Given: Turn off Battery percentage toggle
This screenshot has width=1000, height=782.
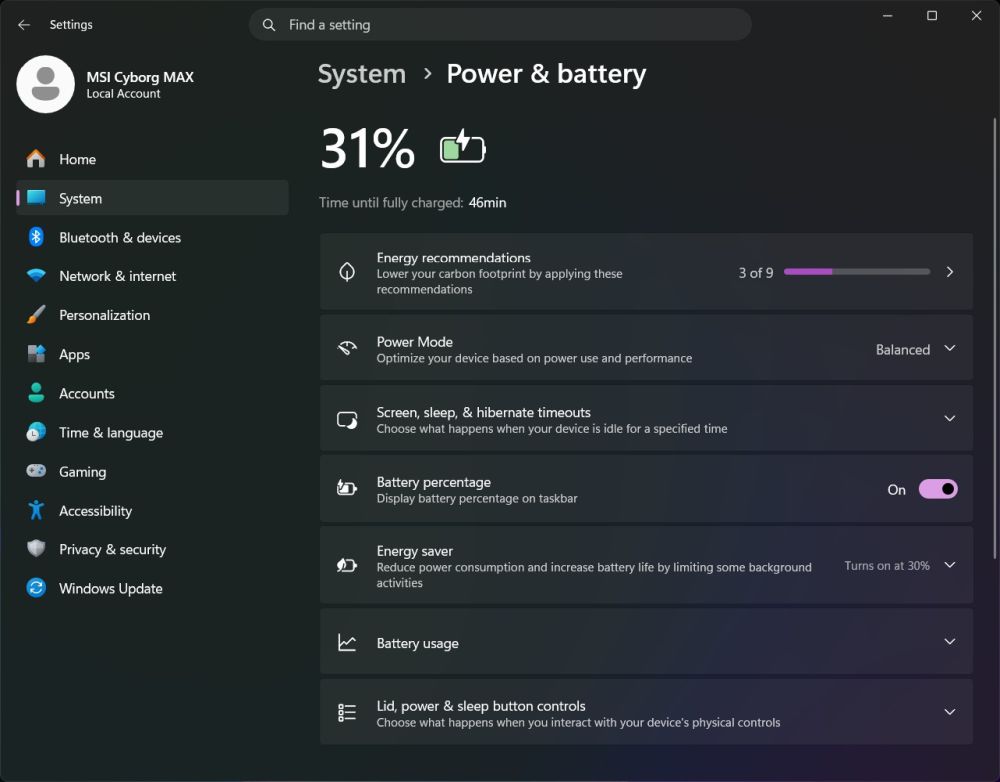Looking at the screenshot, I should pos(938,489).
